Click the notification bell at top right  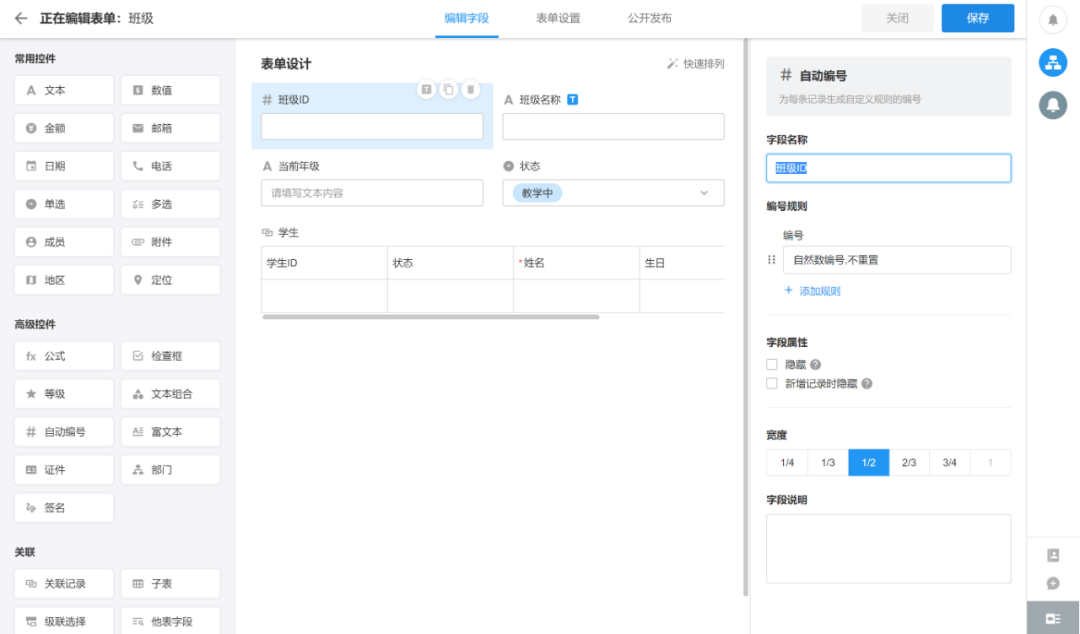tap(1052, 18)
